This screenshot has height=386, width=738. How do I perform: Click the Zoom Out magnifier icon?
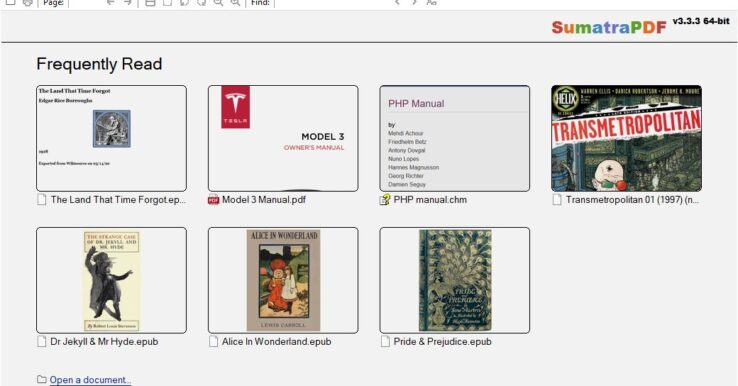coord(218,2)
